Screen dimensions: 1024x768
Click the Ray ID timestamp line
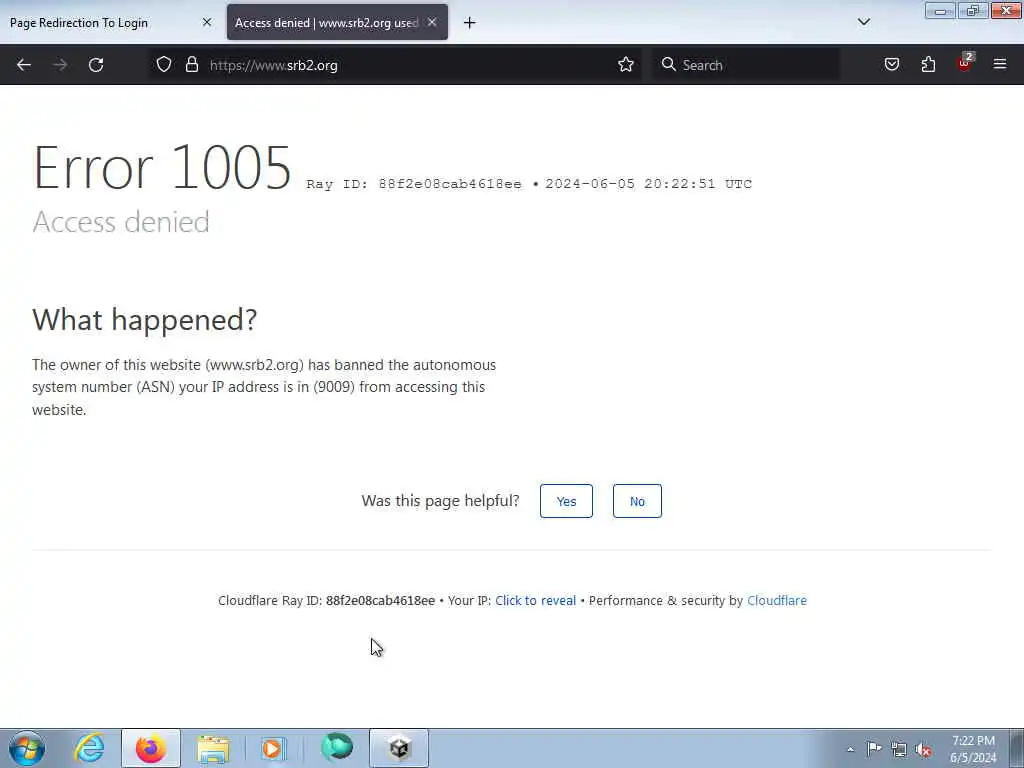(x=529, y=184)
